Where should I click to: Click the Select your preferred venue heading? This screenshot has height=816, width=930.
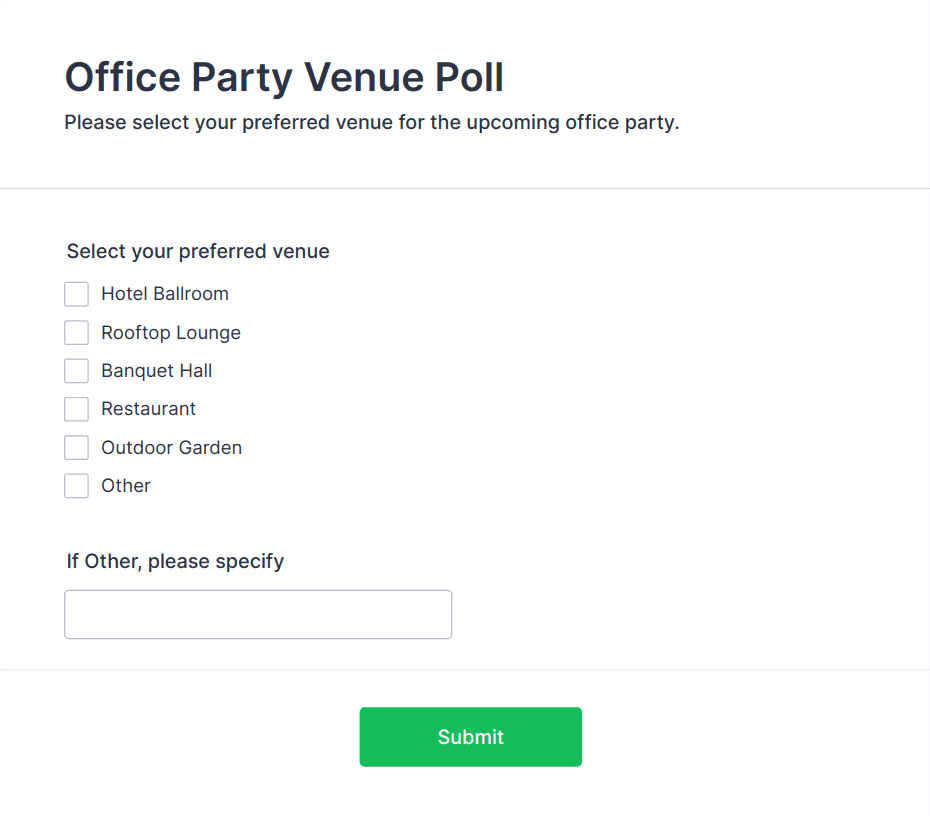[x=197, y=251]
